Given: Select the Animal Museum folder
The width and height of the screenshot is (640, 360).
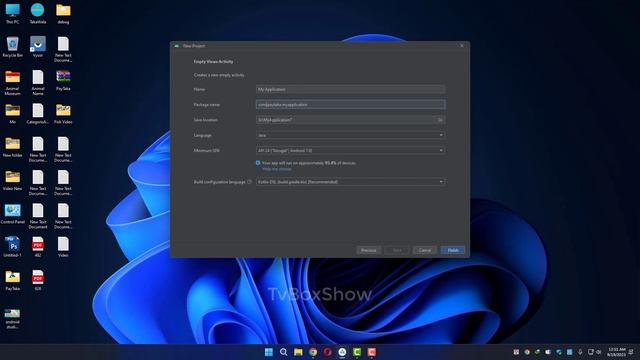Looking at the screenshot, I should pos(12,83).
